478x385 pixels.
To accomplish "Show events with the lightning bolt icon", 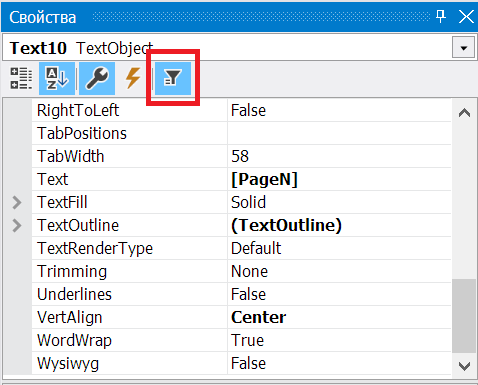I will 133,78.
